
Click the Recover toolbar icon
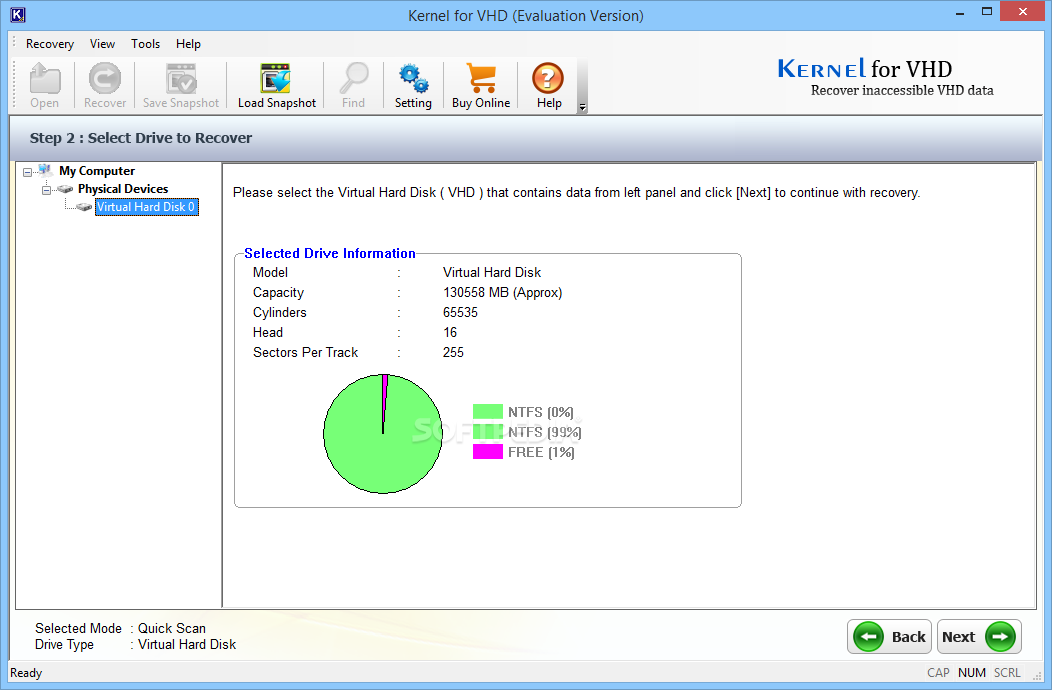coord(105,79)
